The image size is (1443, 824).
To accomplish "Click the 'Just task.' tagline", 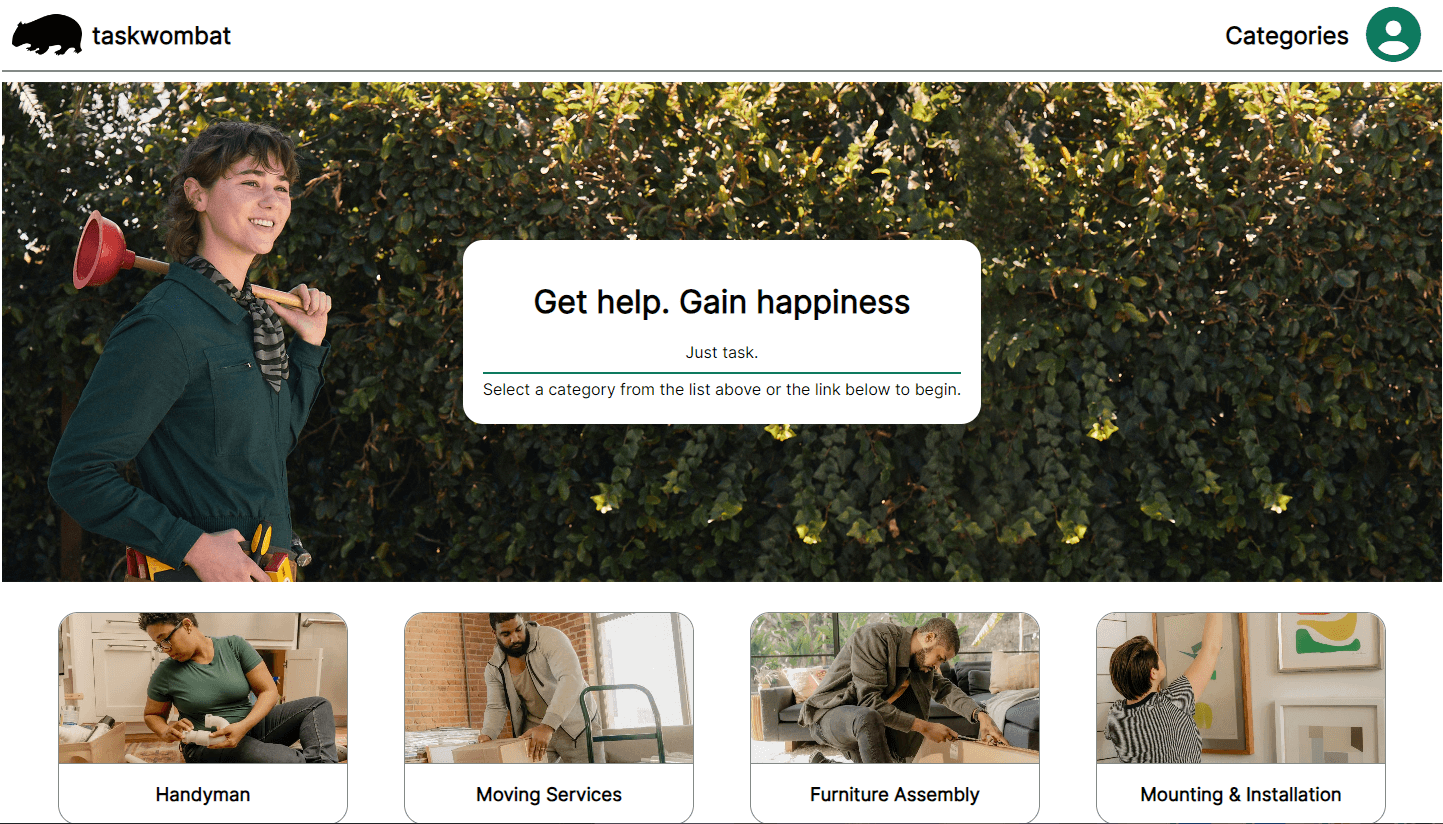I will click(x=722, y=352).
